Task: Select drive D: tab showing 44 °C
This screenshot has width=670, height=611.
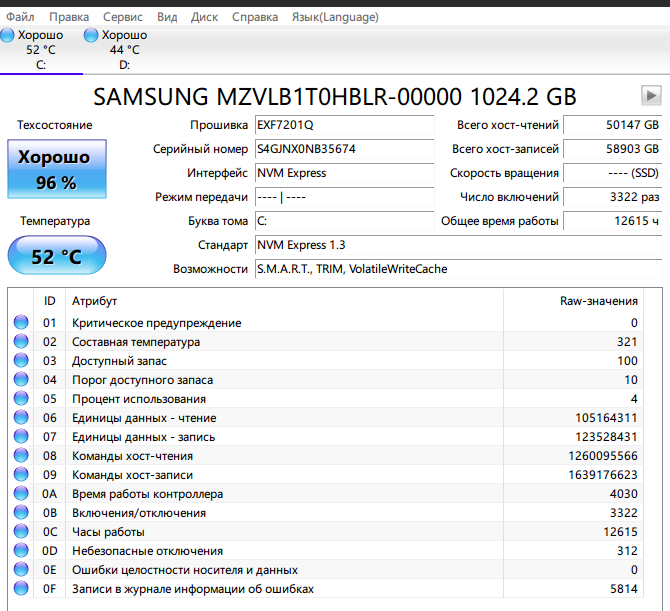Action: click(x=124, y=50)
